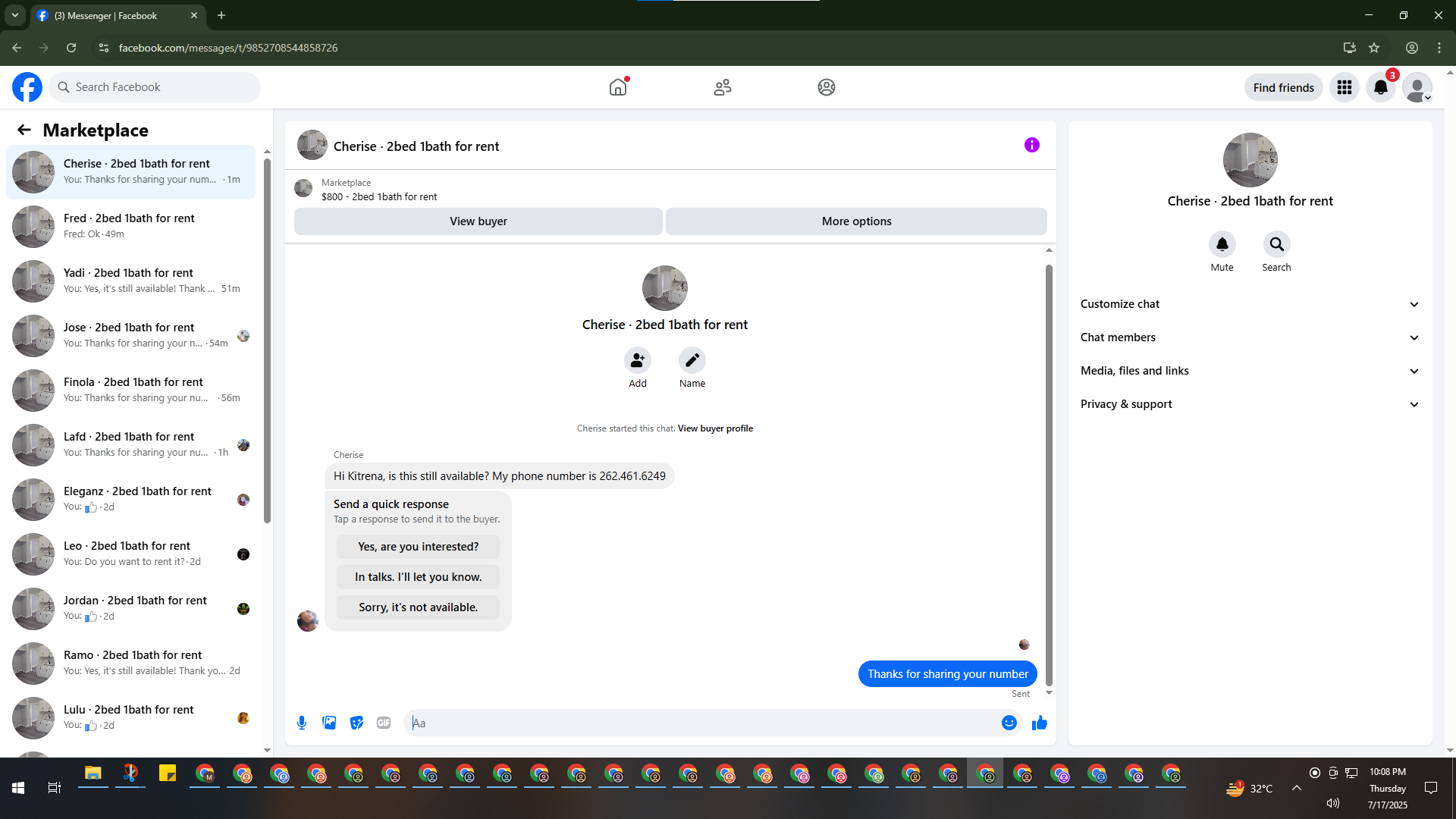This screenshot has width=1456, height=819.
Task: Open the browser tab search dropdown
Action: 15,15
